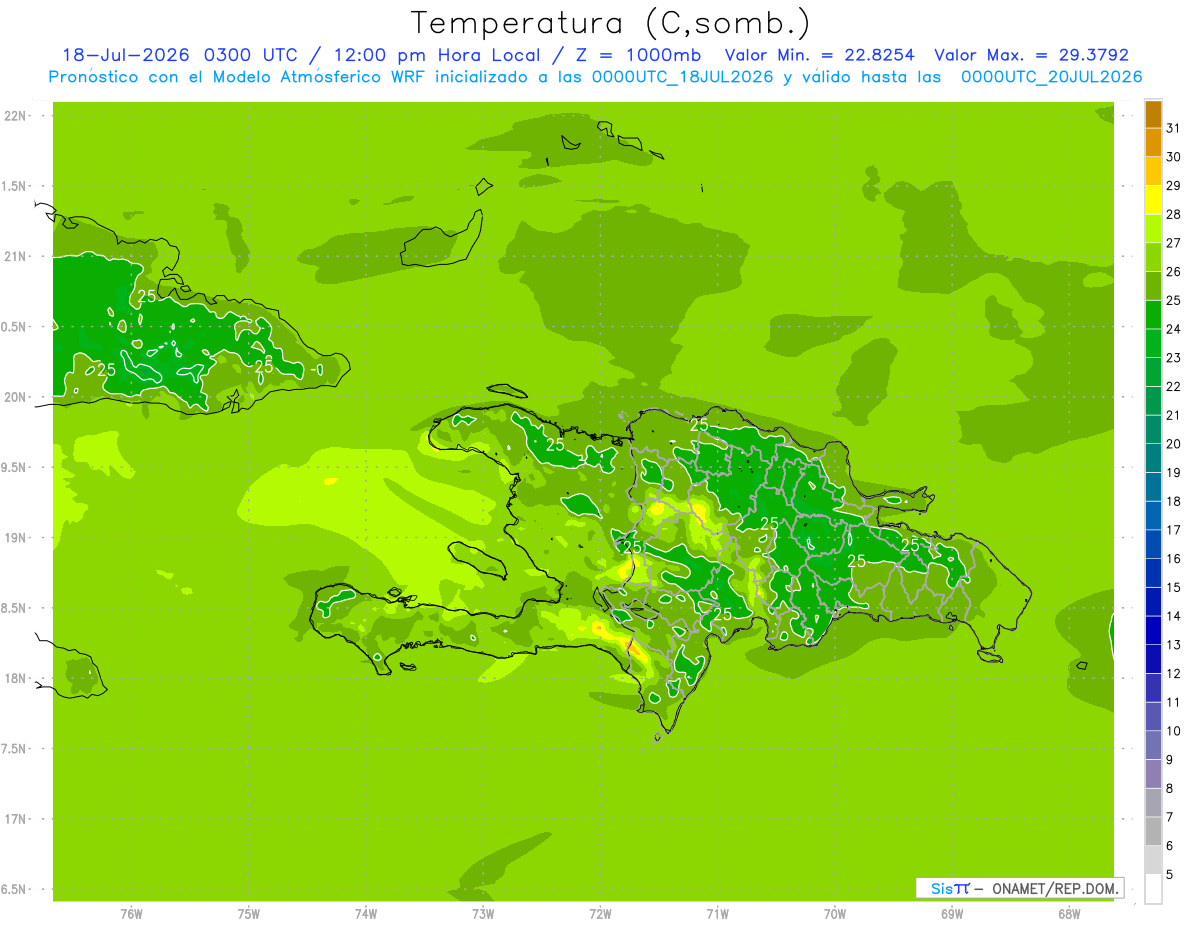This screenshot has width=1200, height=927.
Task: Click the teal swatch between 19 and 20
Action: click(x=1153, y=459)
